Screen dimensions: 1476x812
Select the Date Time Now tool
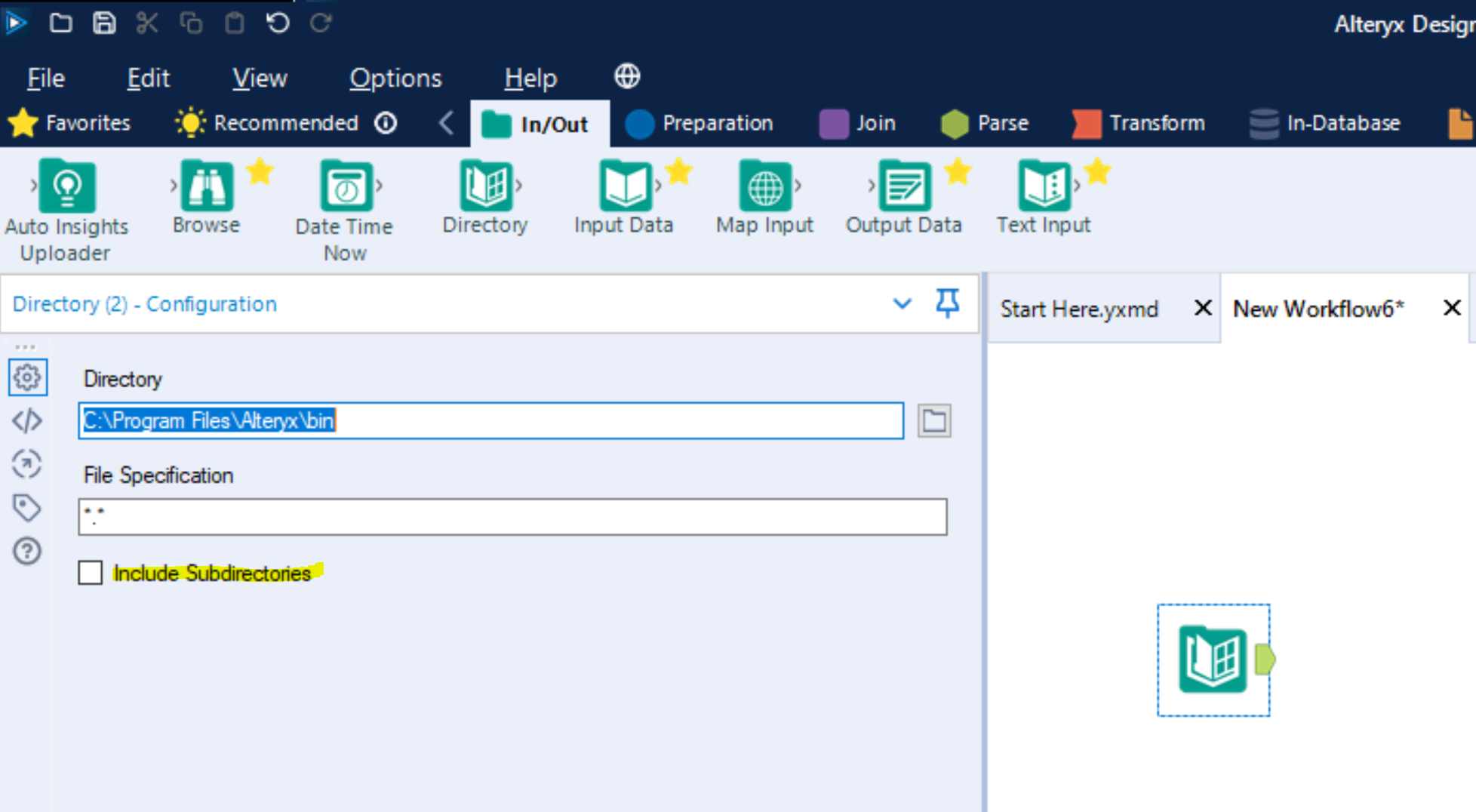pyautogui.click(x=345, y=187)
